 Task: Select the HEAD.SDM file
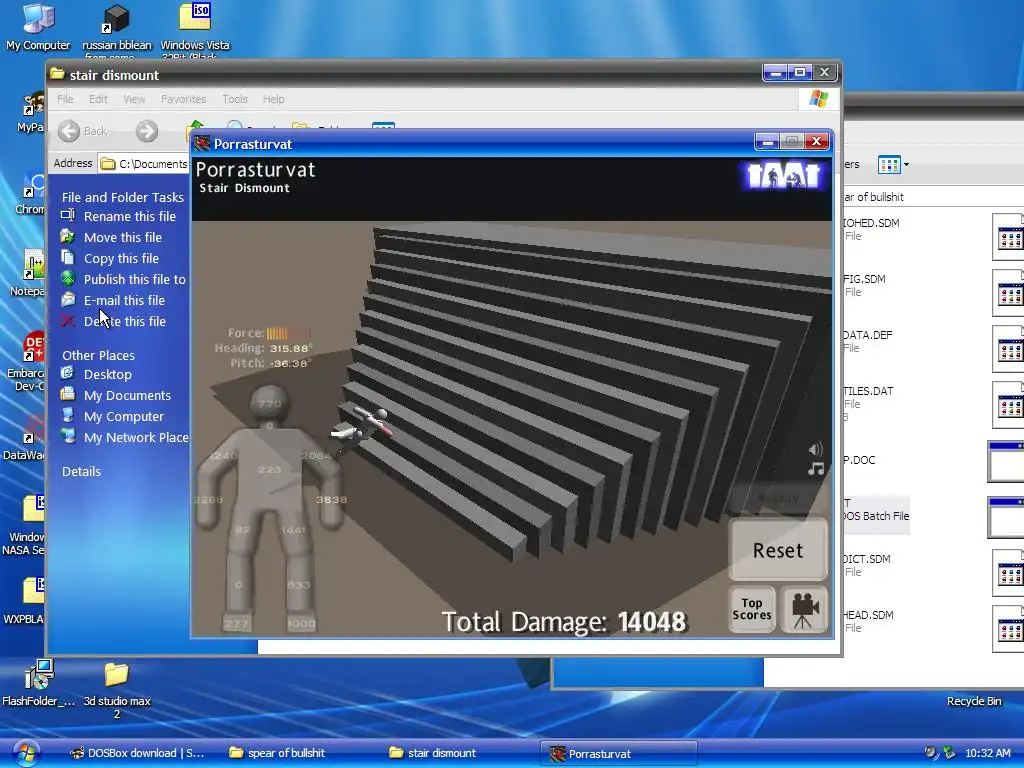click(868, 621)
